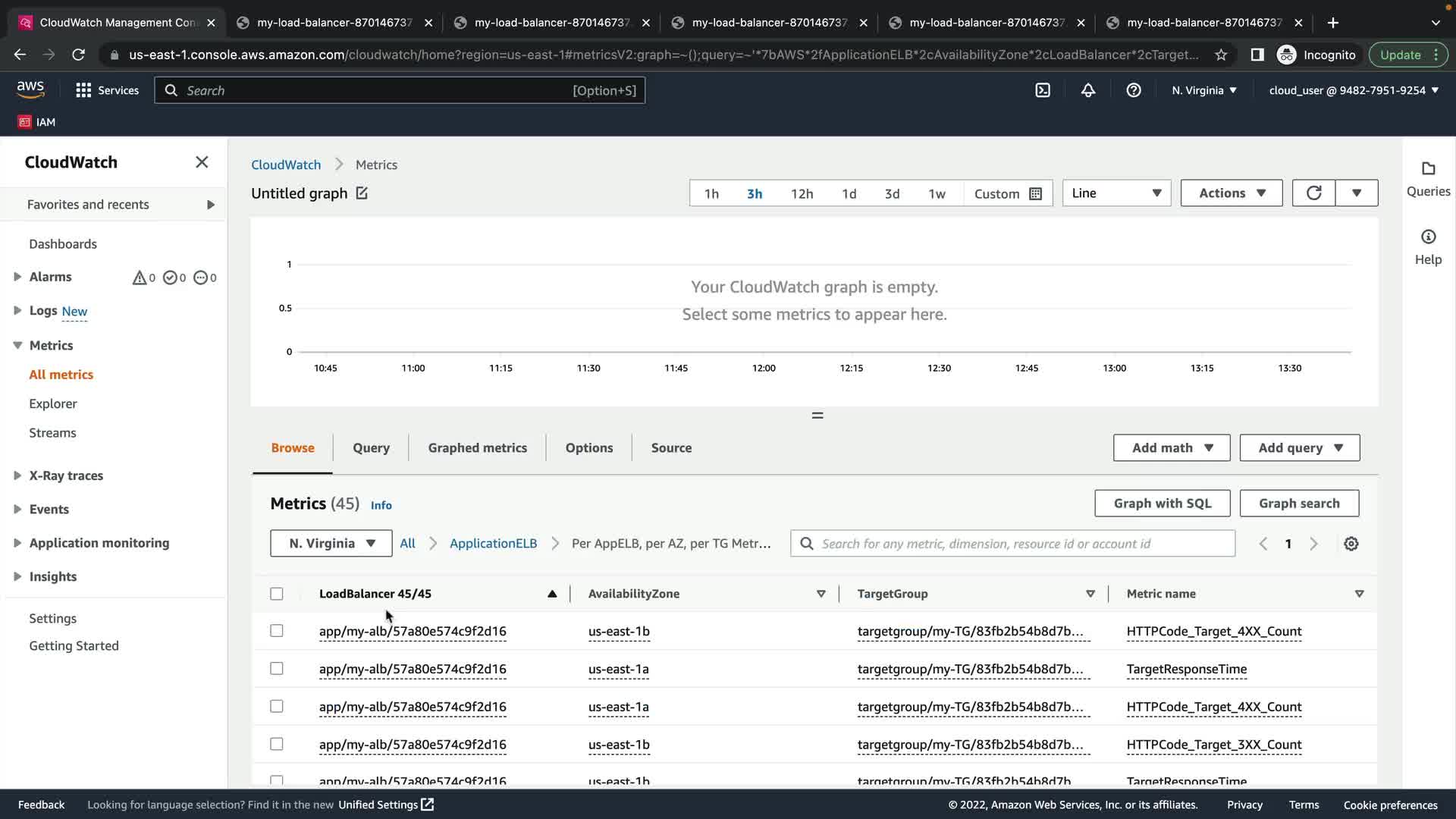Select all metrics header checkbox
This screenshot has height=819, width=1456.
[277, 594]
